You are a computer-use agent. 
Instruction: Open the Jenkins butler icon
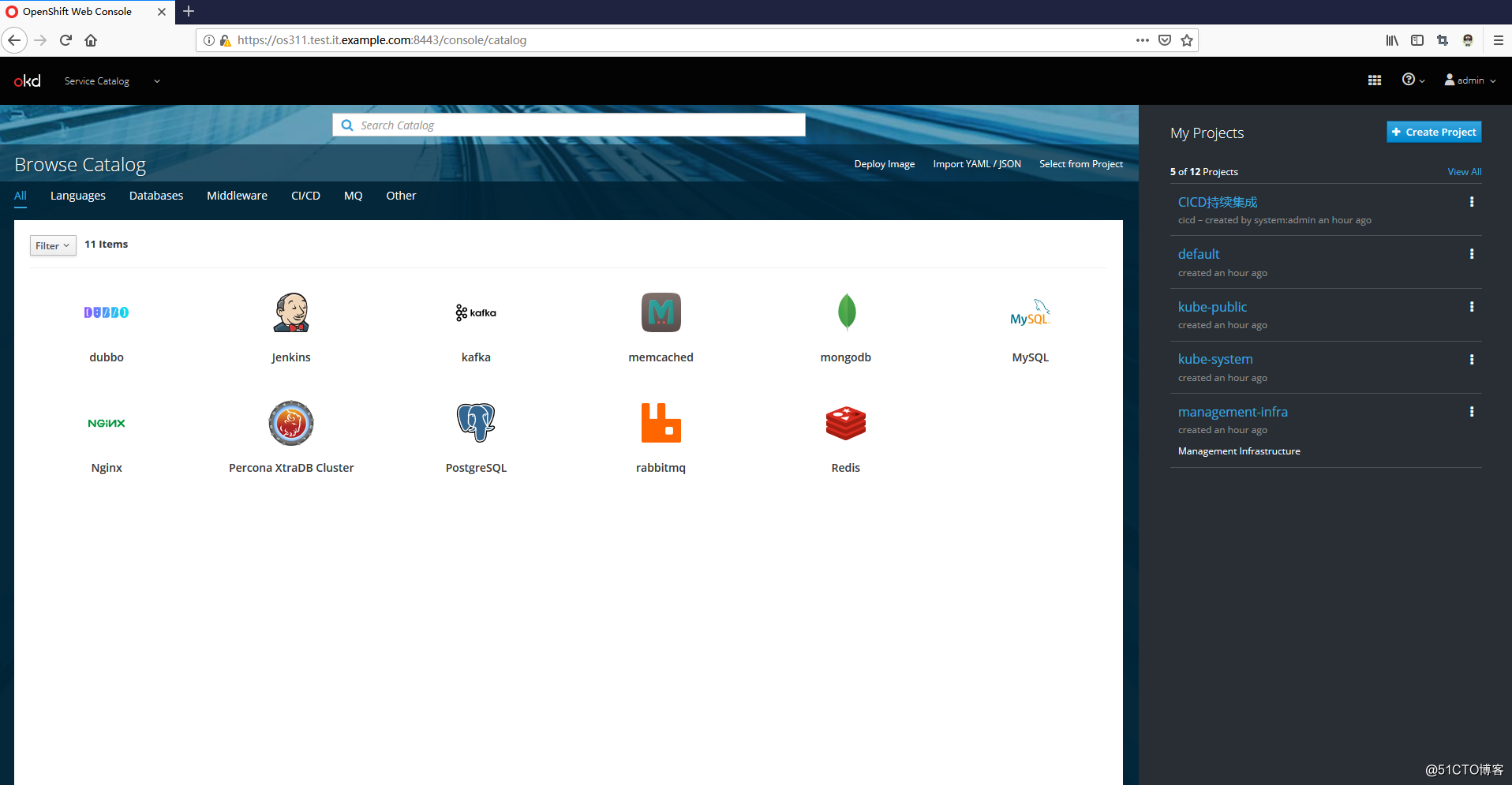[x=291, y=312]
